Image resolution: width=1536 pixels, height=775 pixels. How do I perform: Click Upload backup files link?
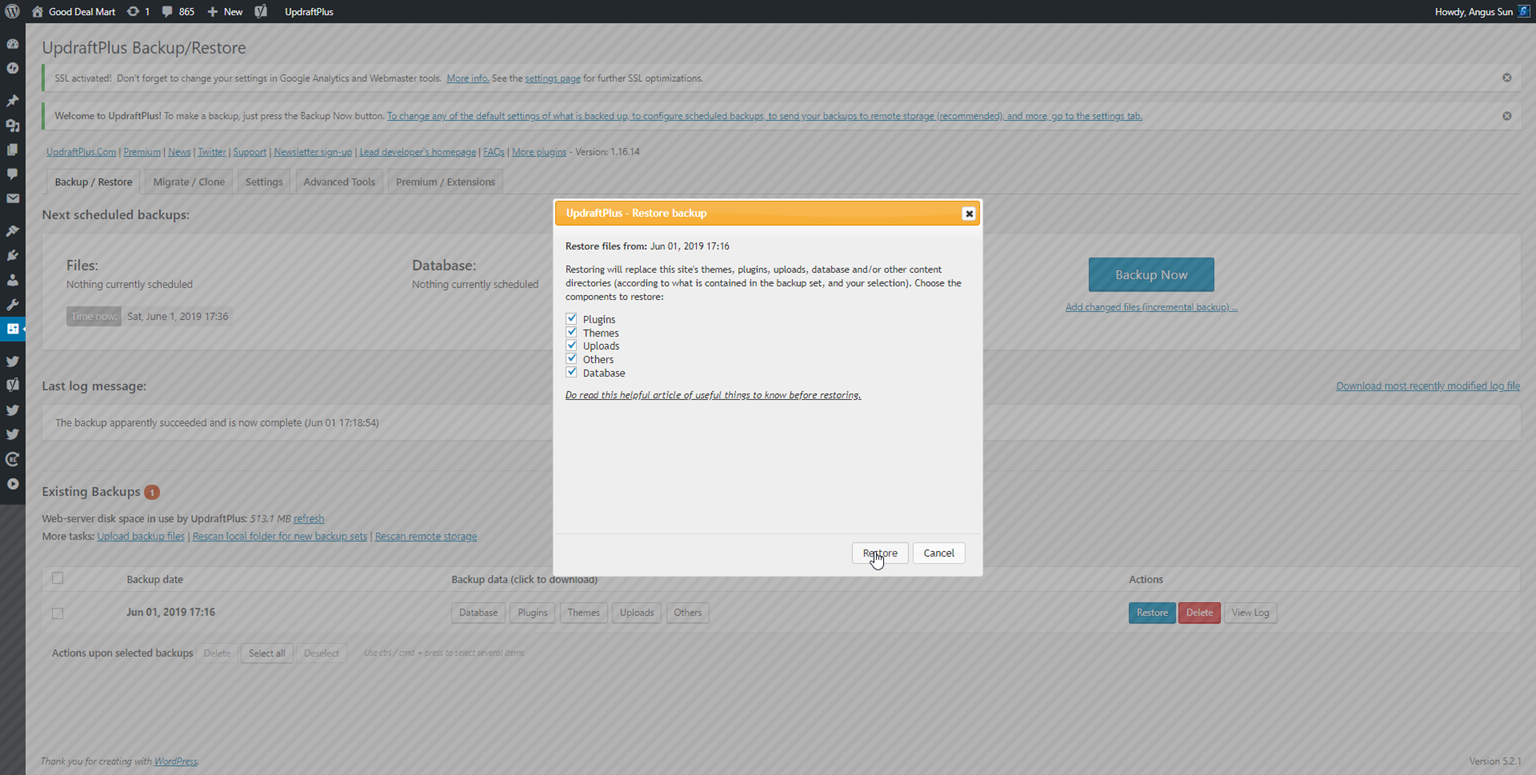[141, 536]
